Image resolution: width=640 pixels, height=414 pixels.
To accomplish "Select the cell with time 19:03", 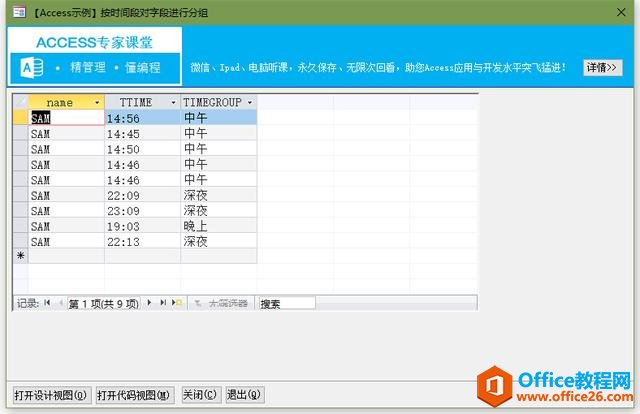I will [x=142, y=226].
